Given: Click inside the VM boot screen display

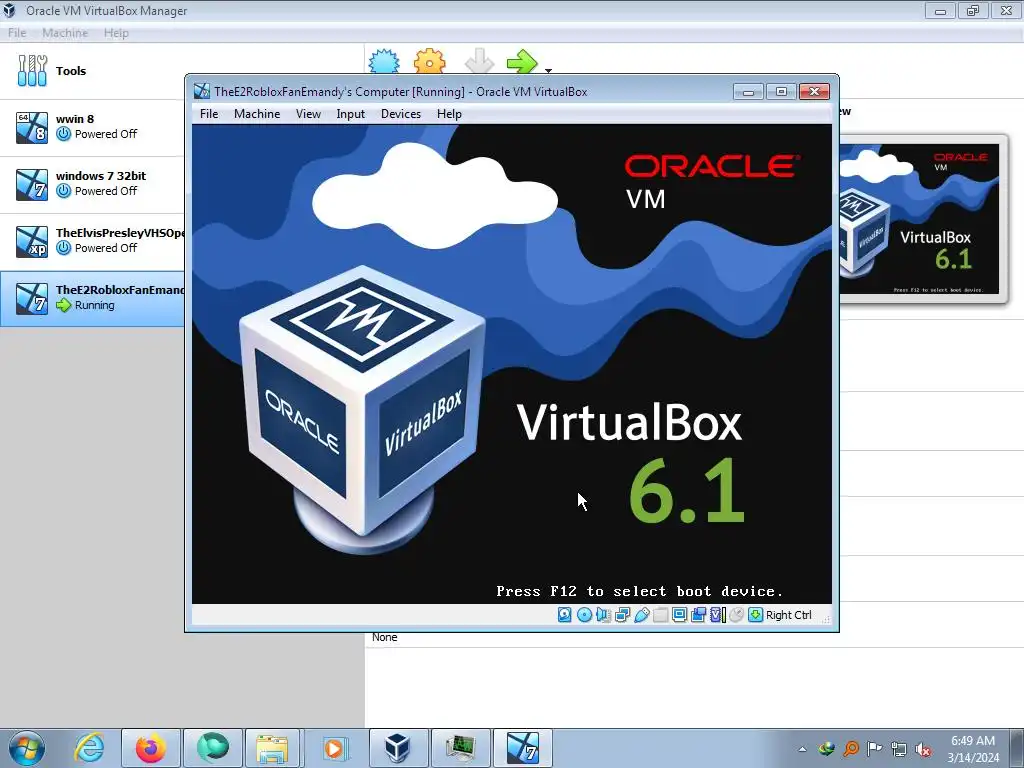Looking at the screenshot, I should [x=512, y=364].
